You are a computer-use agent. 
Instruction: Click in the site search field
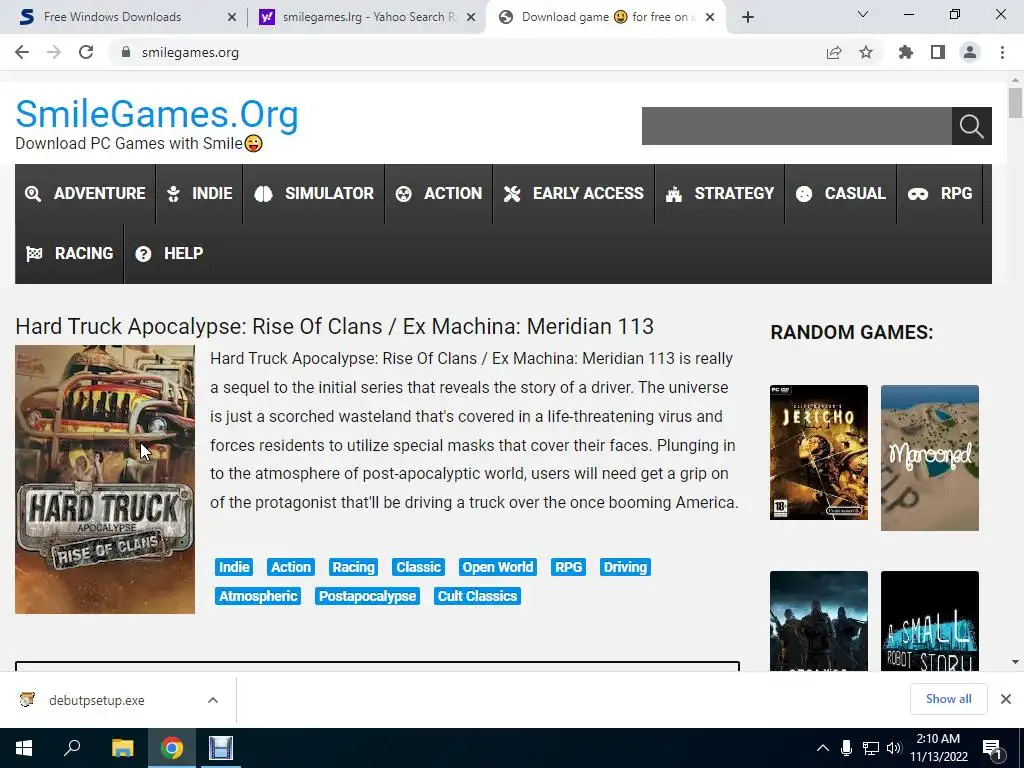click(797, 126)
